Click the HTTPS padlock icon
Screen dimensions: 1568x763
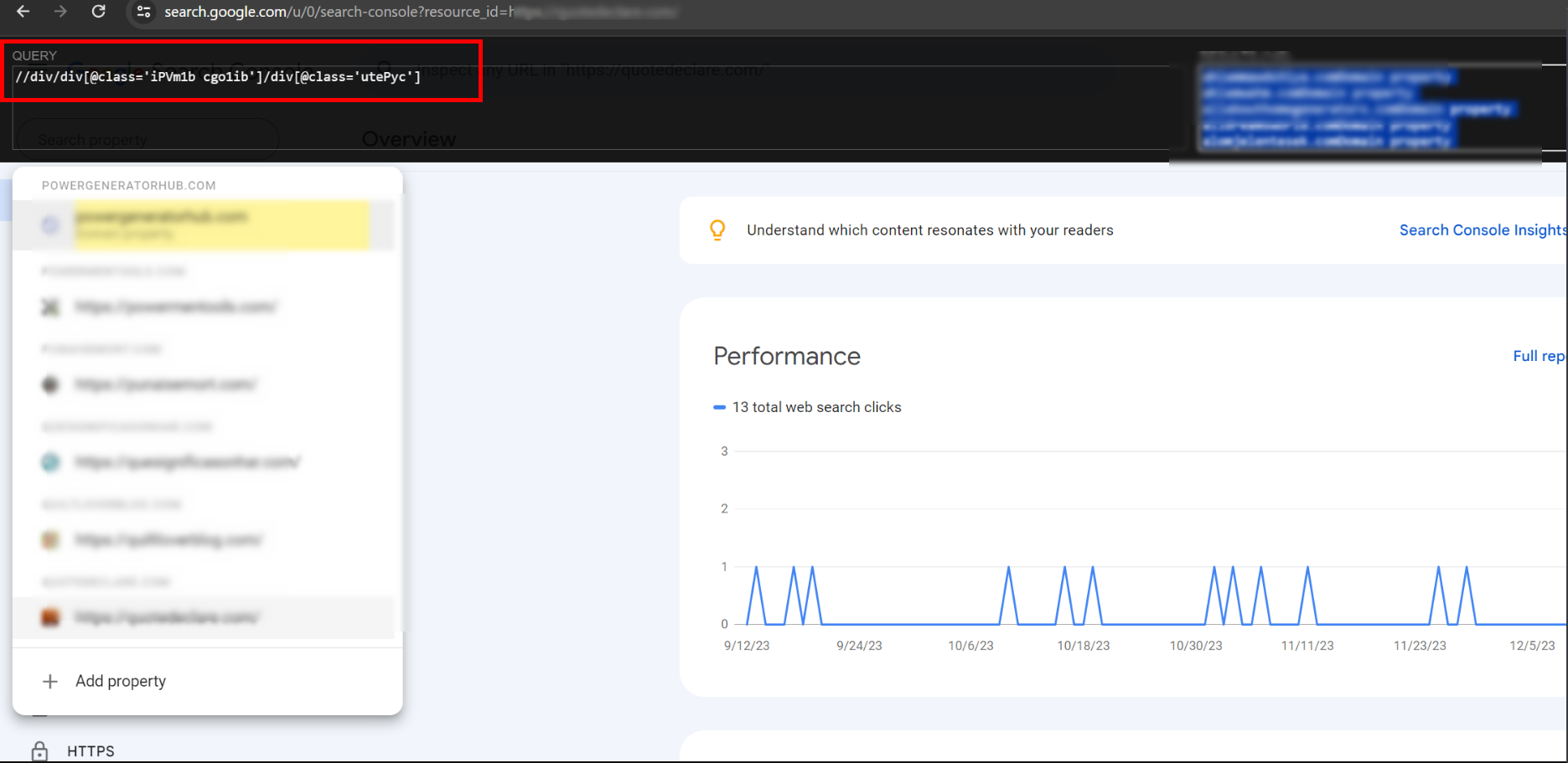(x=39, y=750)
